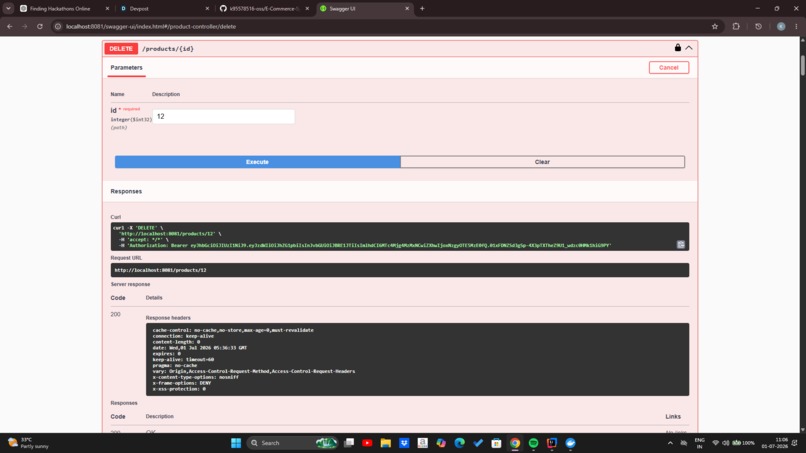Click the battery 100% indicator
Viewport: 806px width, 453px height.
(x=743, y=443)
